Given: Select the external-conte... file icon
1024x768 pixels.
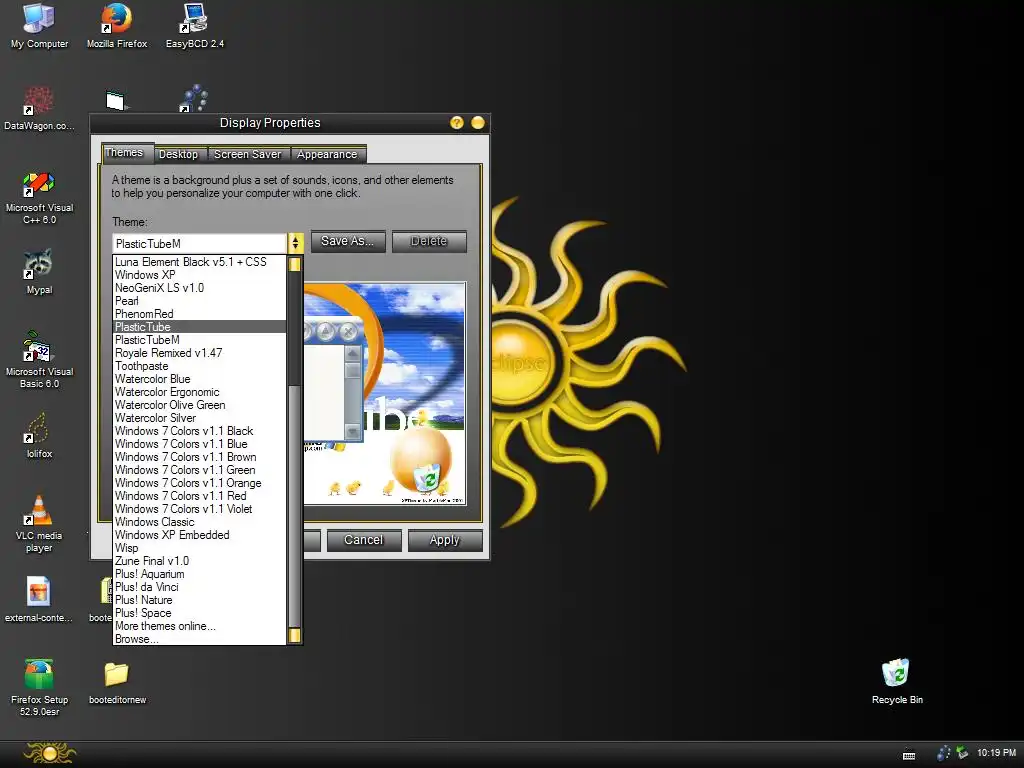Looking at the screenshot, I should tap(39, 600).
